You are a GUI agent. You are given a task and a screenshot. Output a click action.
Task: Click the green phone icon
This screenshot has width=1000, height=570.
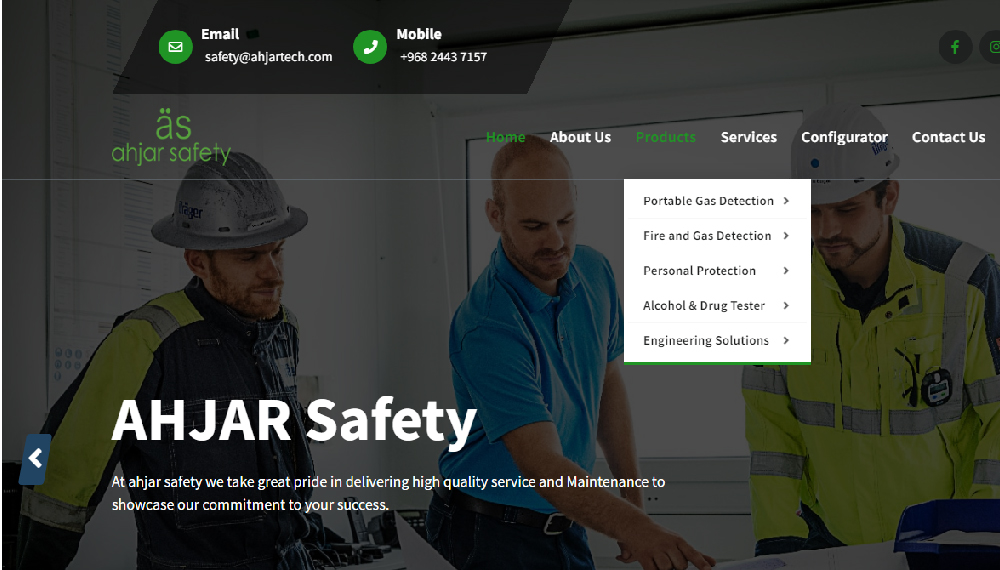pyautogui.click(x=370, y=47)
